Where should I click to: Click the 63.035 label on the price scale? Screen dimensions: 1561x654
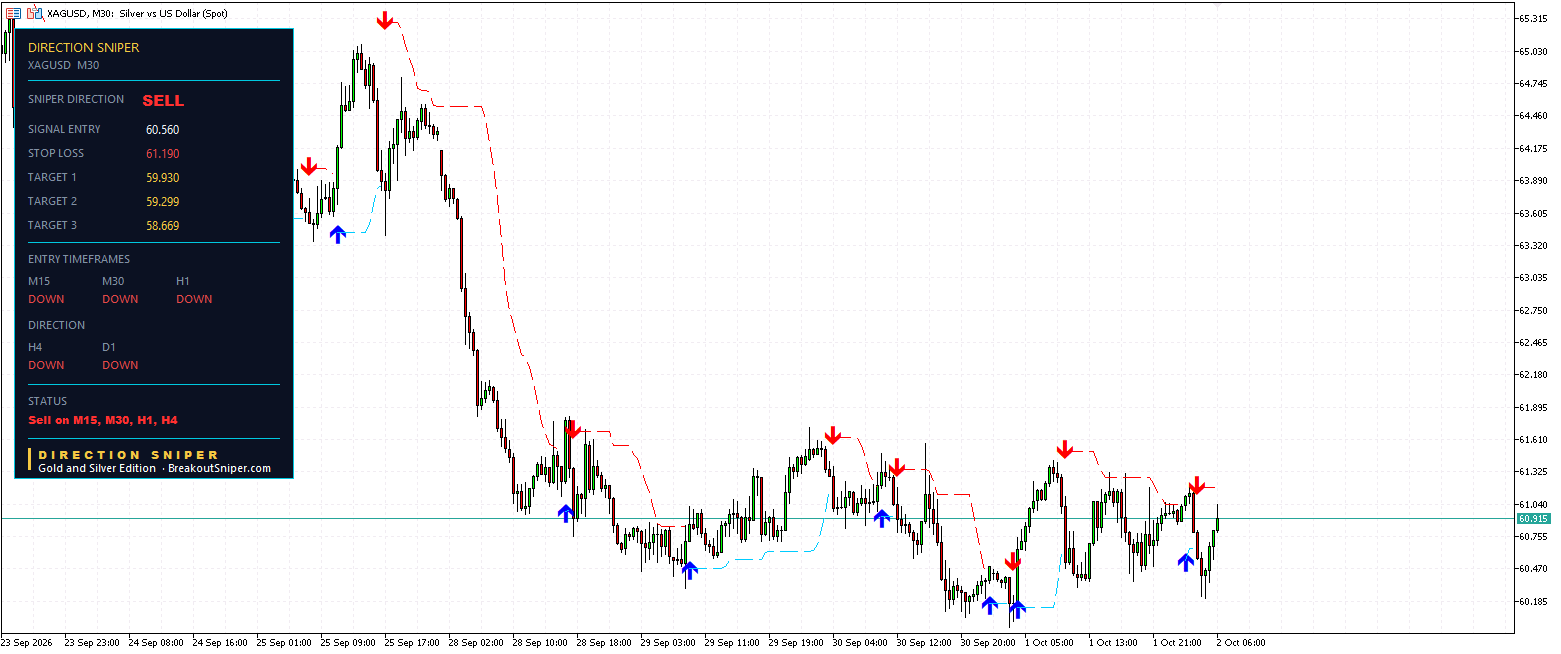1534,278
